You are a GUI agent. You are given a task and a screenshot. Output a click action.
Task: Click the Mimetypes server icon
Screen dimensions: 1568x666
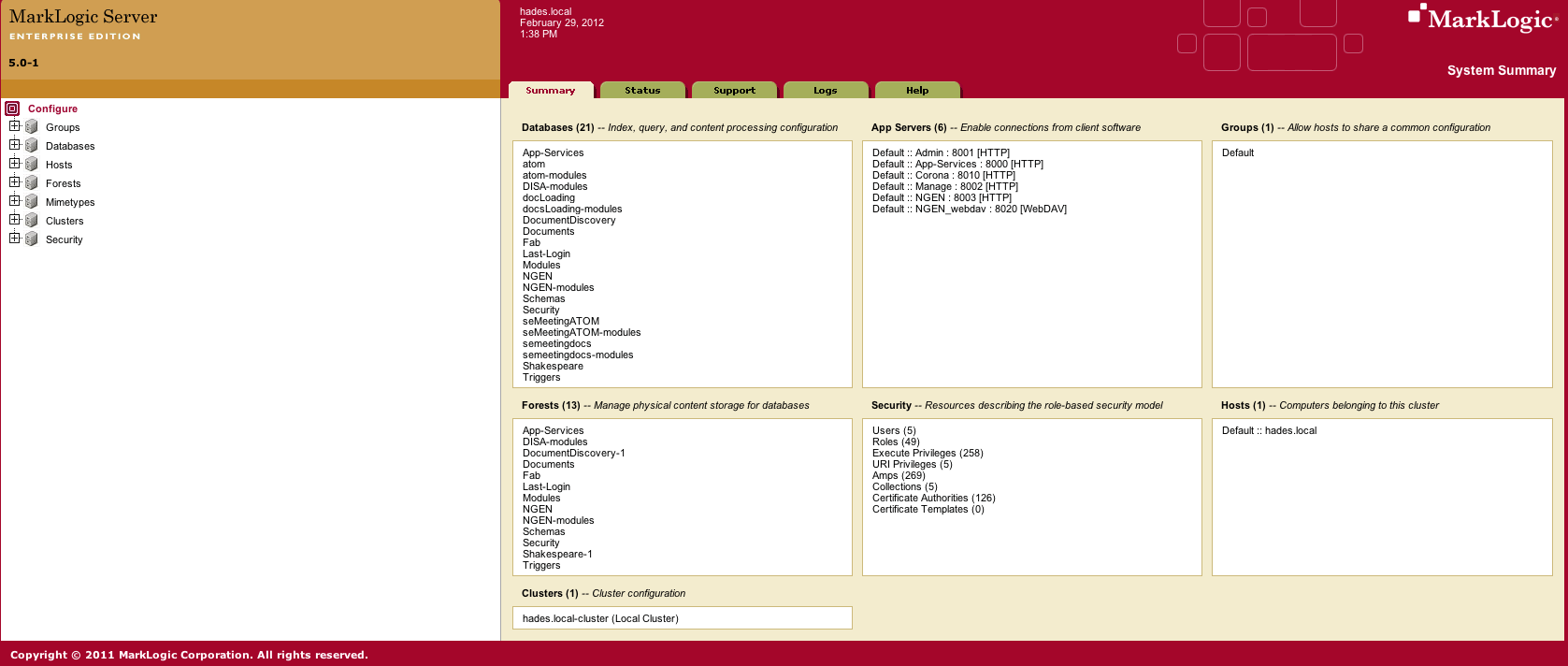pyautogui.click(x=32, y=202)
